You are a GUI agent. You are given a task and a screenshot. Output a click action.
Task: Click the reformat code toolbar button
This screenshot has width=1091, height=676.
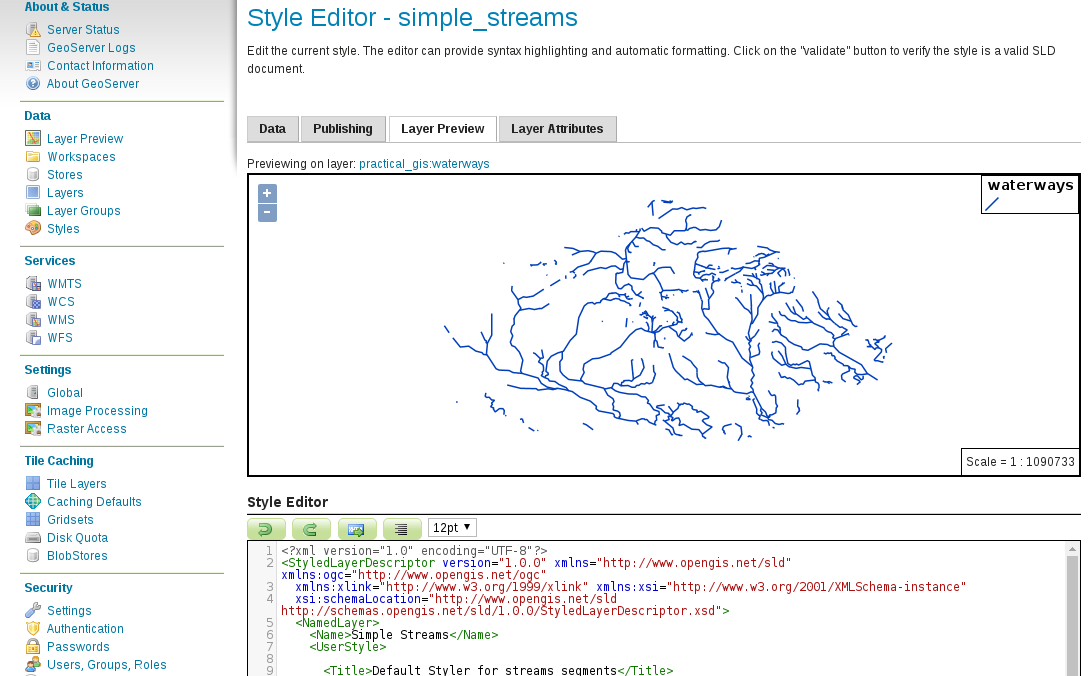402,529
